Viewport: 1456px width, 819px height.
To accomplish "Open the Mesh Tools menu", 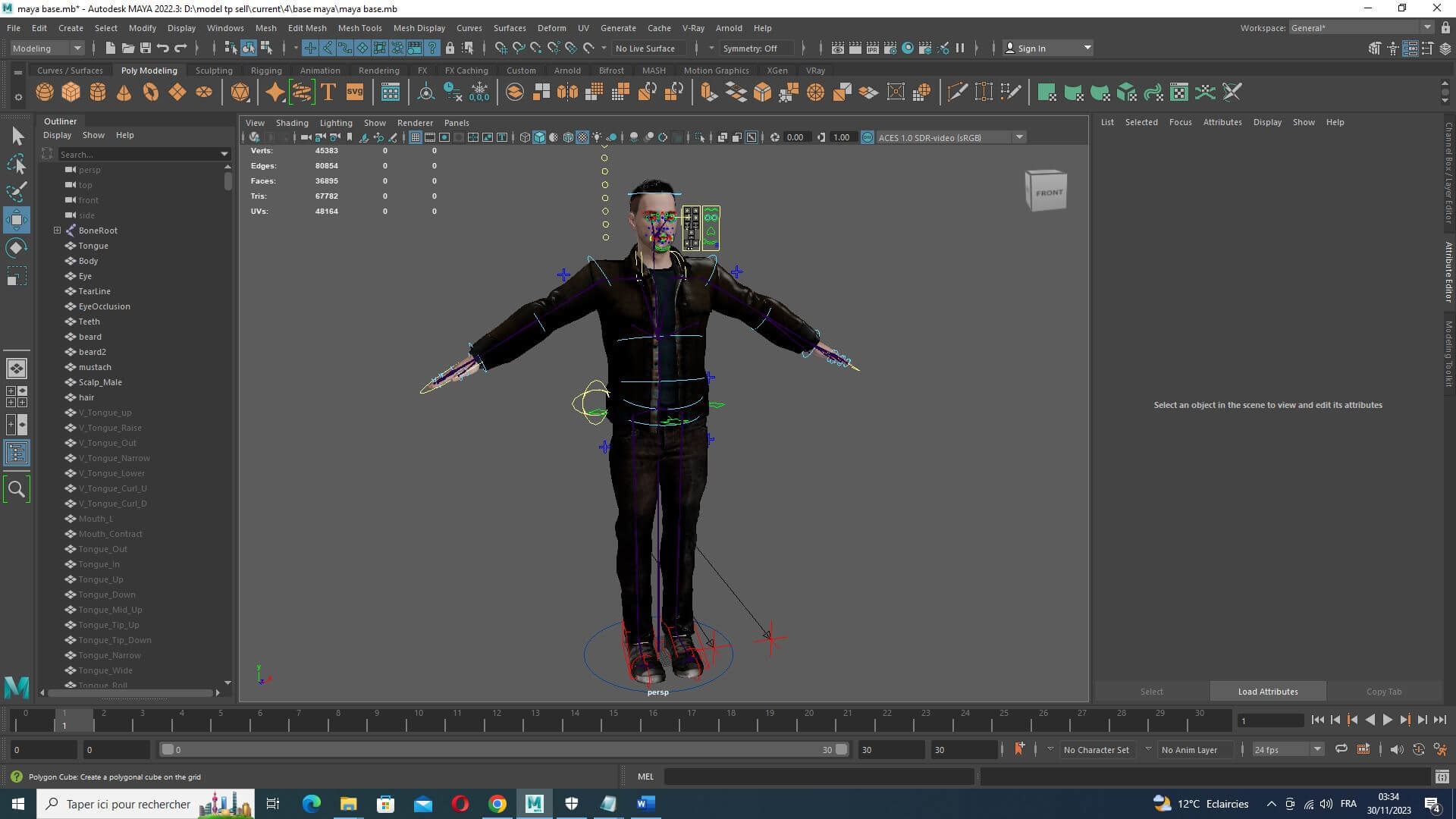I will pos(359,28).
